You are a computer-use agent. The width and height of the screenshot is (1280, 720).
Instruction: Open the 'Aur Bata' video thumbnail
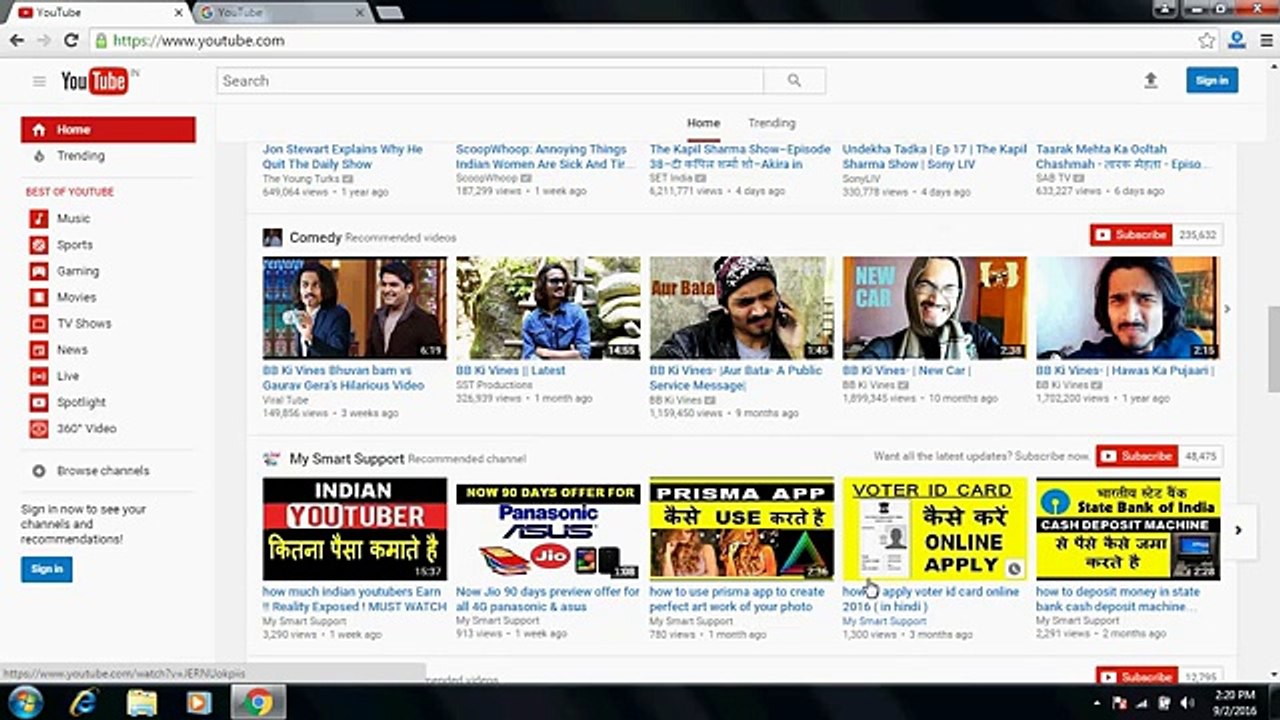(741, 308)
